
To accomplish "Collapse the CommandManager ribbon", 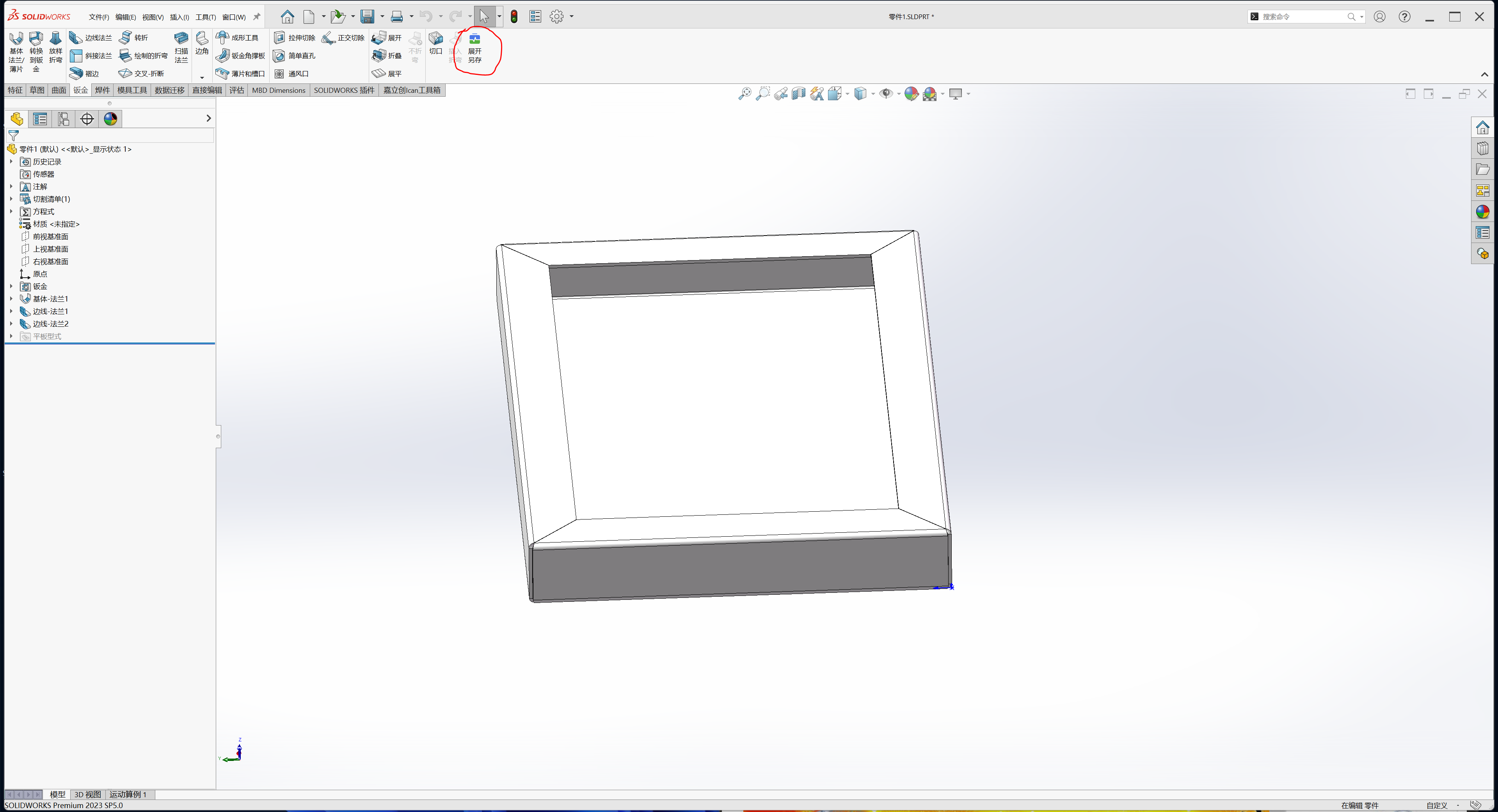I will (1484, 74).
